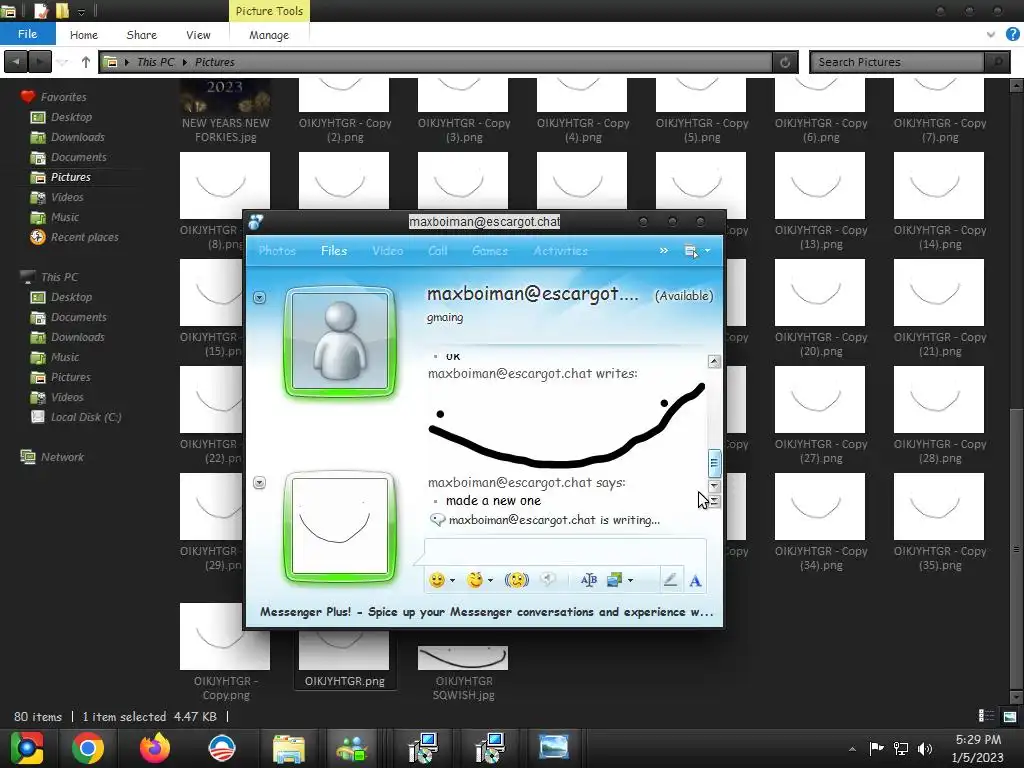Switch Explorer to large thumbnails view icon
Image resolution: width=1024 pixels, height=768 pixels.
(1010, 716)
